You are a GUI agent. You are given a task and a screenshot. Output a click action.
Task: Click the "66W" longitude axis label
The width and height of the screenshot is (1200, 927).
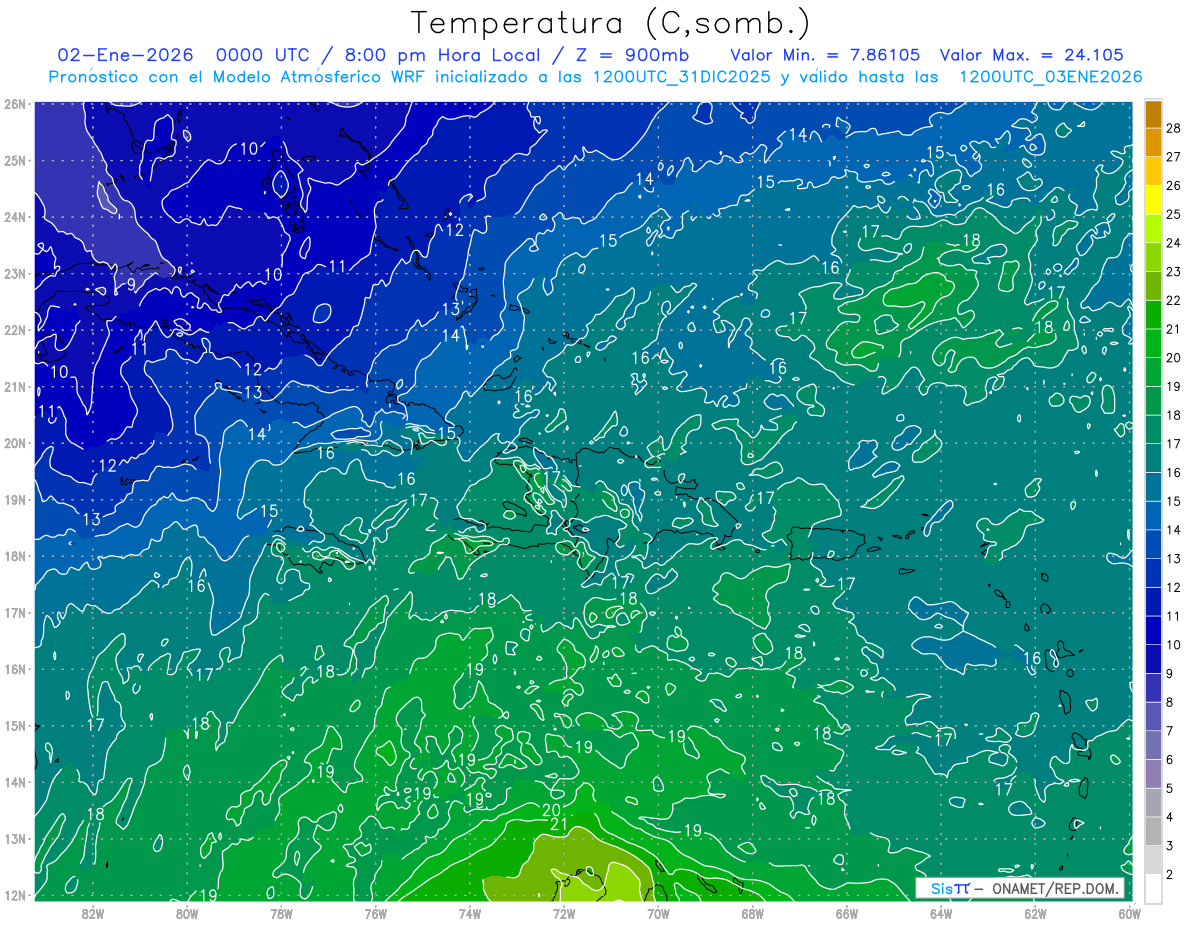tap(846, 912)
